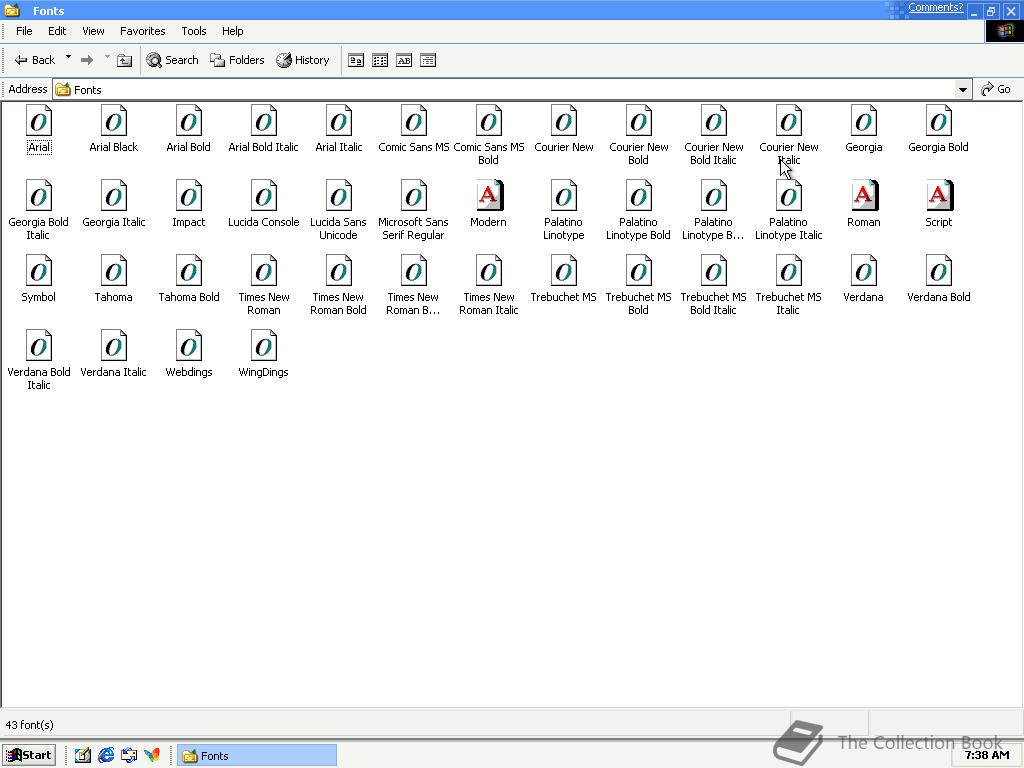Select the Verdana Italic font icon
This screenshot has height=768, width=1024.
point(114,346)
